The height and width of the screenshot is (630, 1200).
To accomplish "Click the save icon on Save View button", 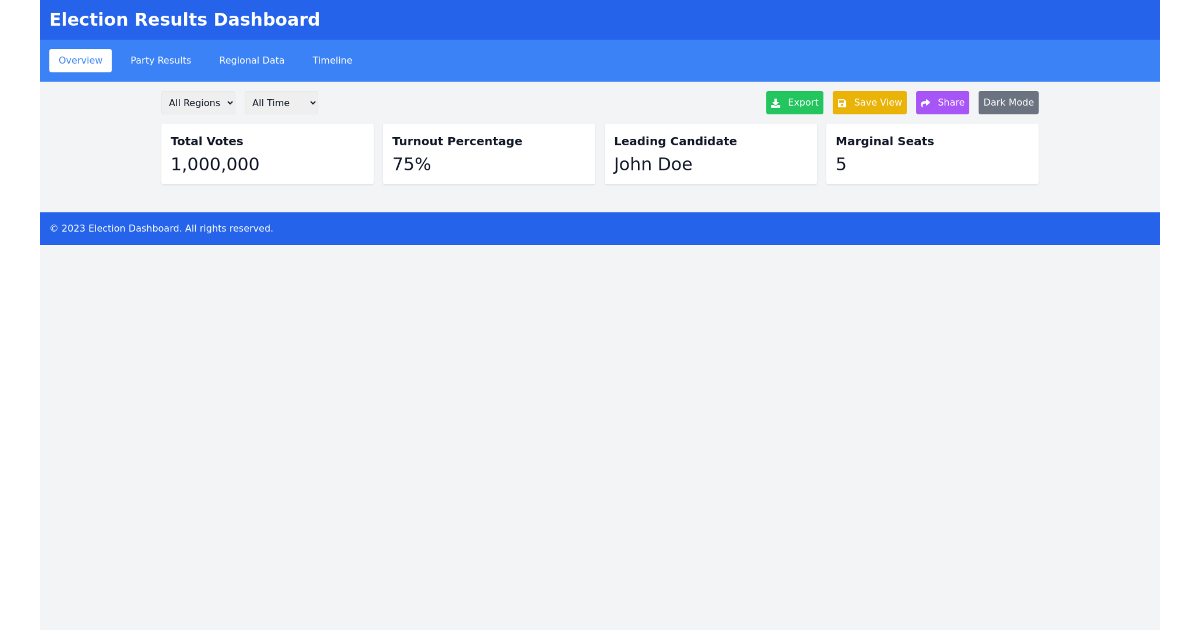I will (x=842, y=102).
